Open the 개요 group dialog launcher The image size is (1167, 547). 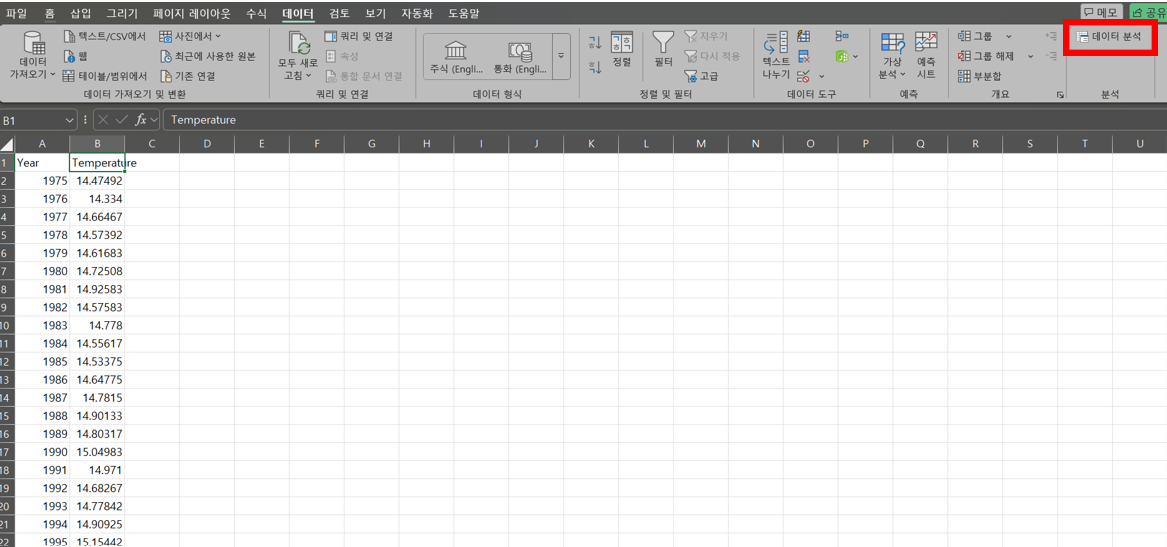[x=1061, y=95]
